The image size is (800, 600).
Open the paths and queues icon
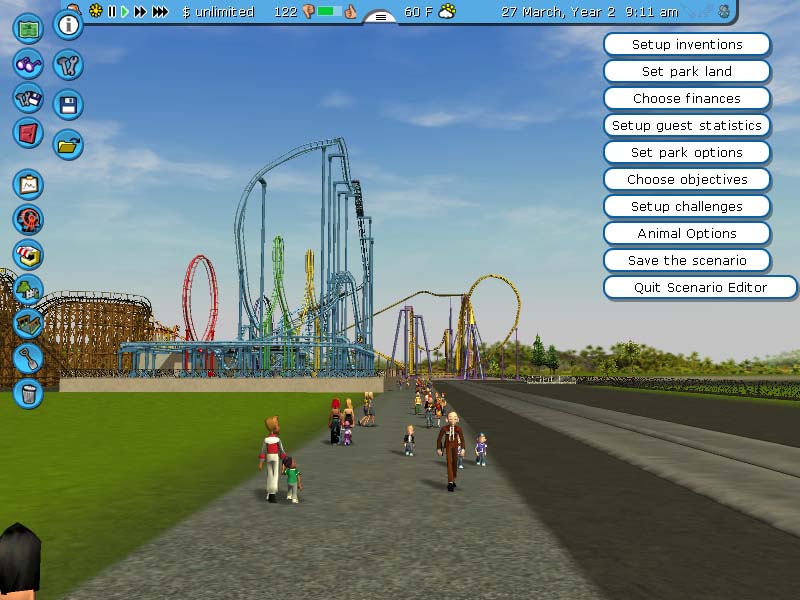28,323
